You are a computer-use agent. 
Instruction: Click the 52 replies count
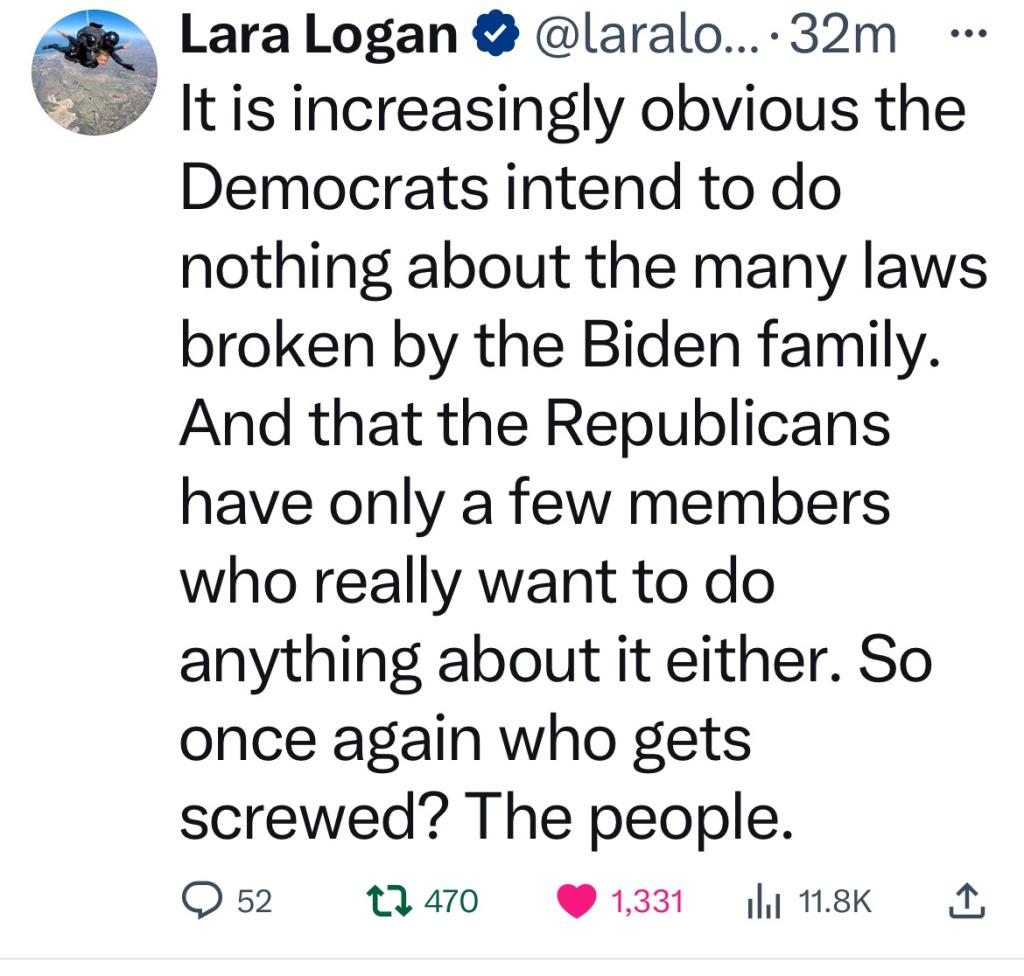coord(256,902)
